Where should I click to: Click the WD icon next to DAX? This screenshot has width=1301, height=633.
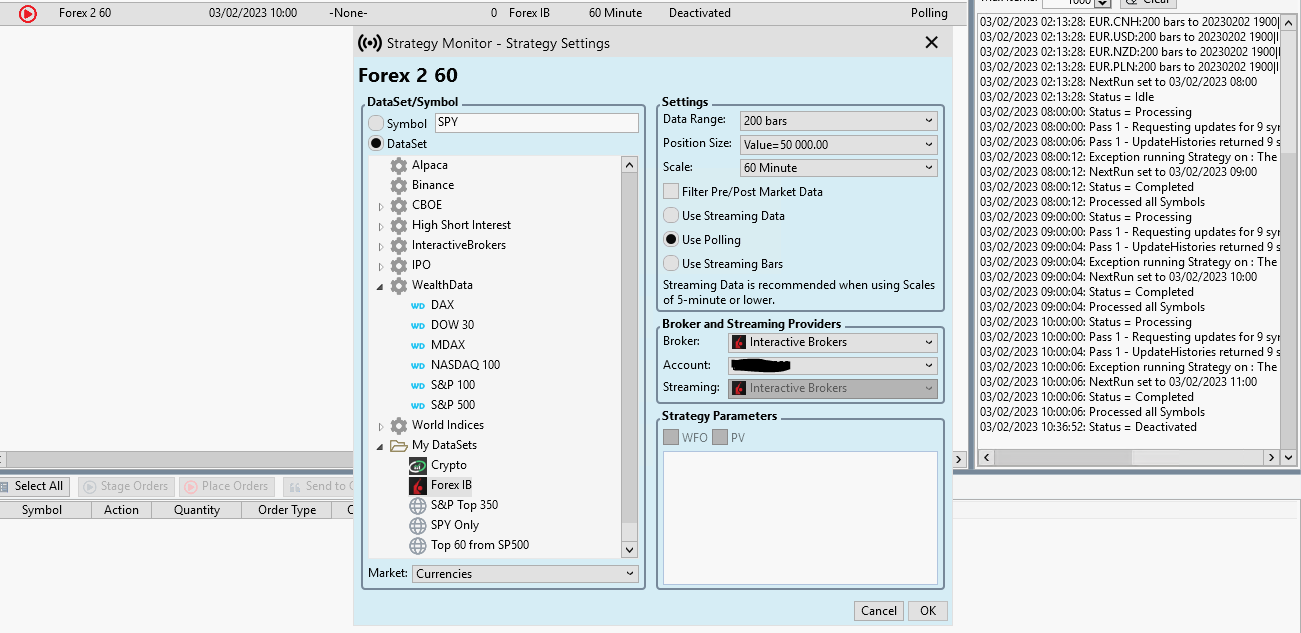tap(418, 306)
